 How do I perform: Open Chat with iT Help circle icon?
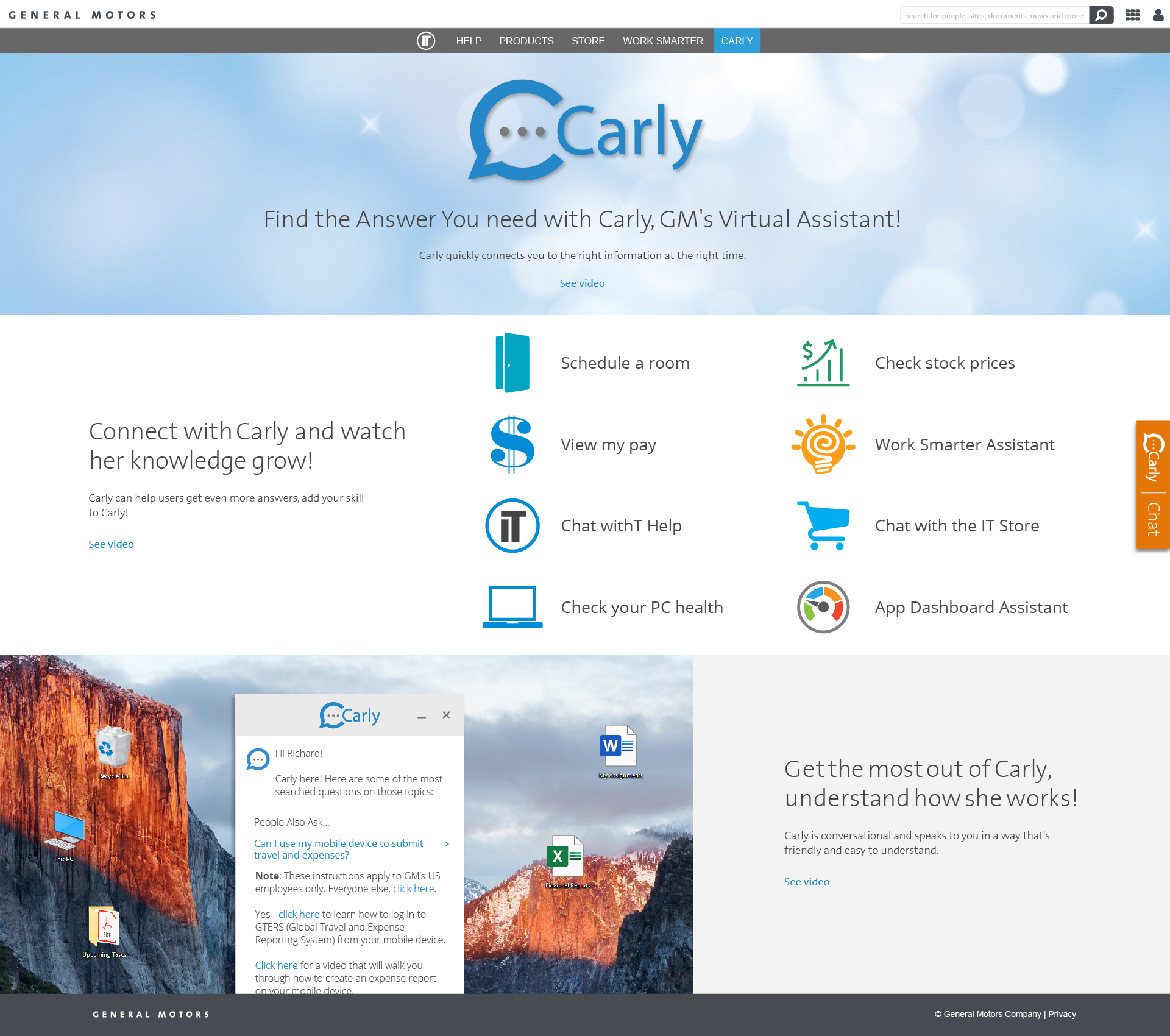[512, 525]
